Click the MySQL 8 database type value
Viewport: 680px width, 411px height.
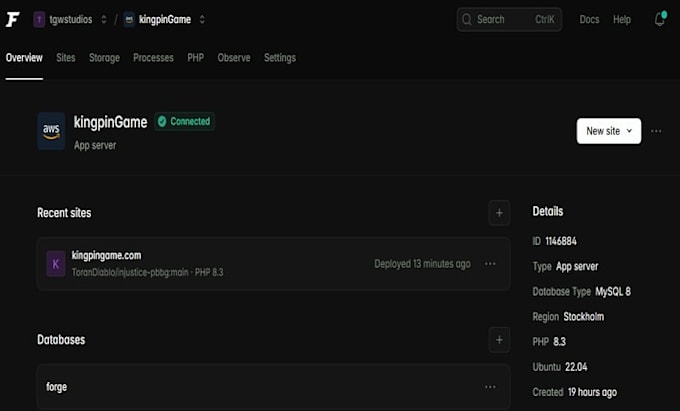tap(613, 291)
